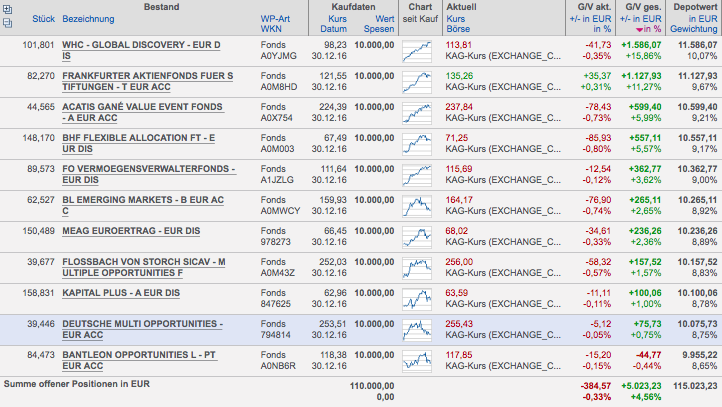This screenshot has width=722, height=407.
Task: Collapse all rows with the minus icon
Action: point(7,23)
